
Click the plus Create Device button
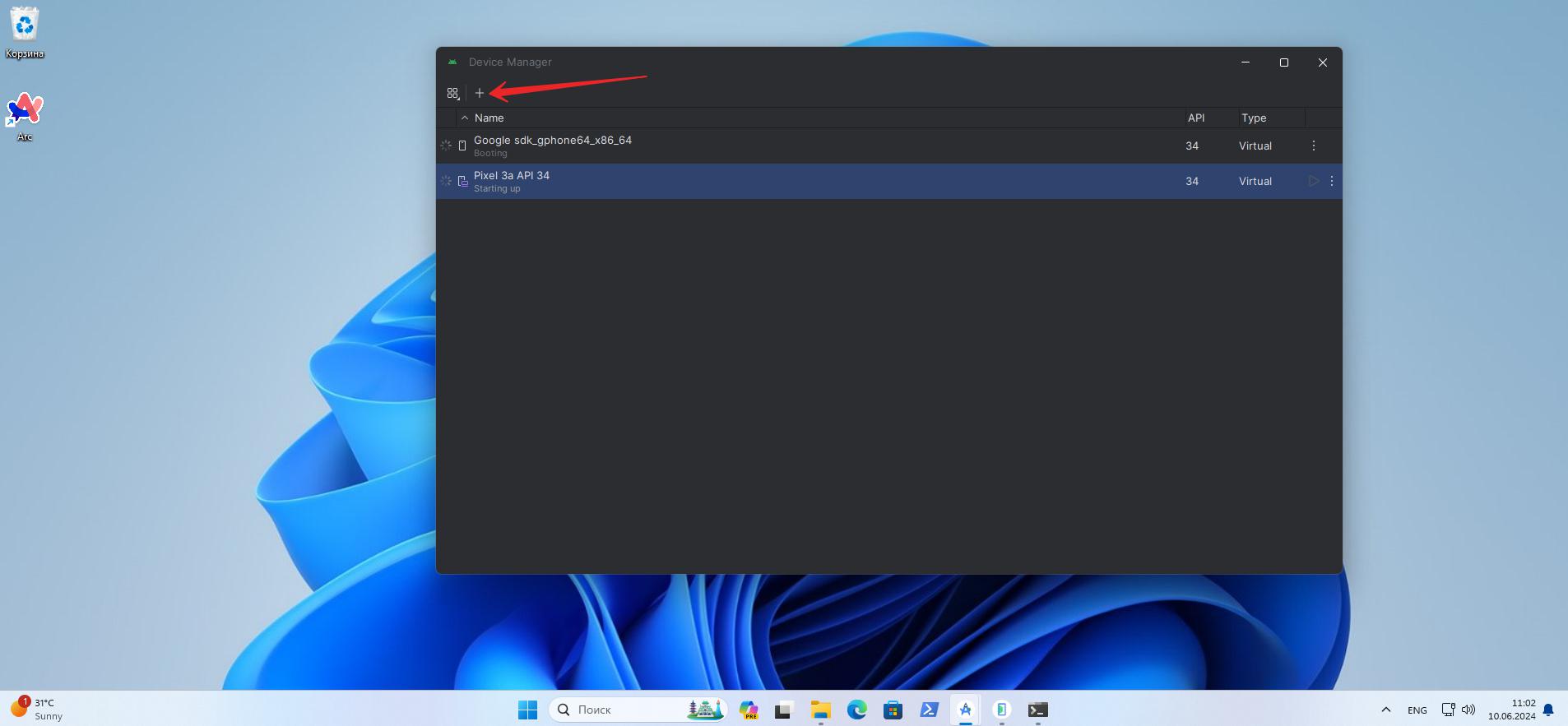[480, 93]
